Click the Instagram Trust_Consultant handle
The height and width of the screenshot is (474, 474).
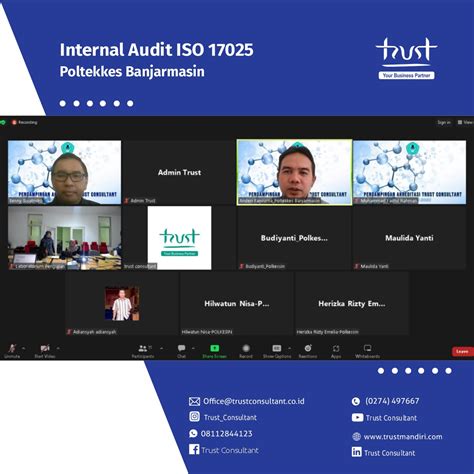[230, 417]
